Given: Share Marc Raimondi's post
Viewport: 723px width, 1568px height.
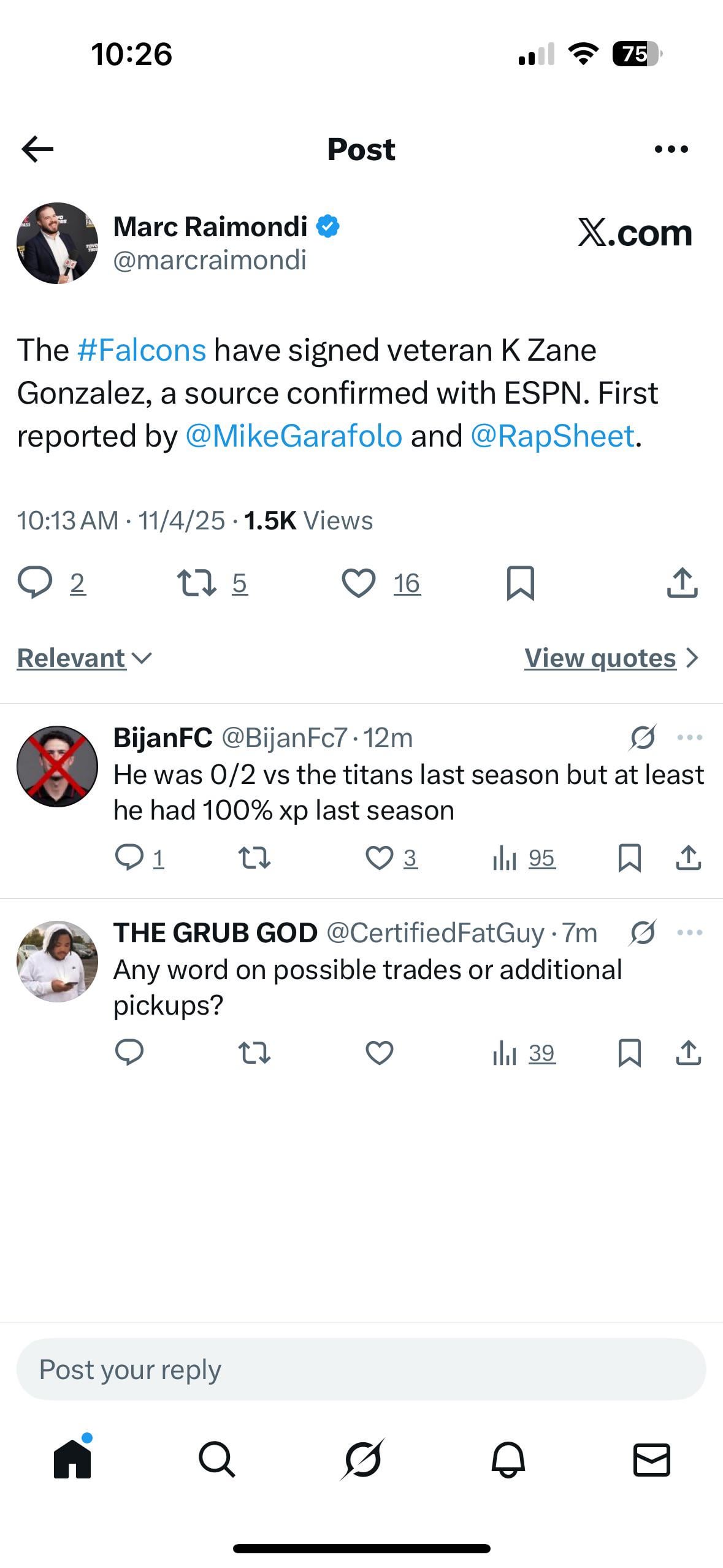Looking at the screenshot, I should point(682,583).
